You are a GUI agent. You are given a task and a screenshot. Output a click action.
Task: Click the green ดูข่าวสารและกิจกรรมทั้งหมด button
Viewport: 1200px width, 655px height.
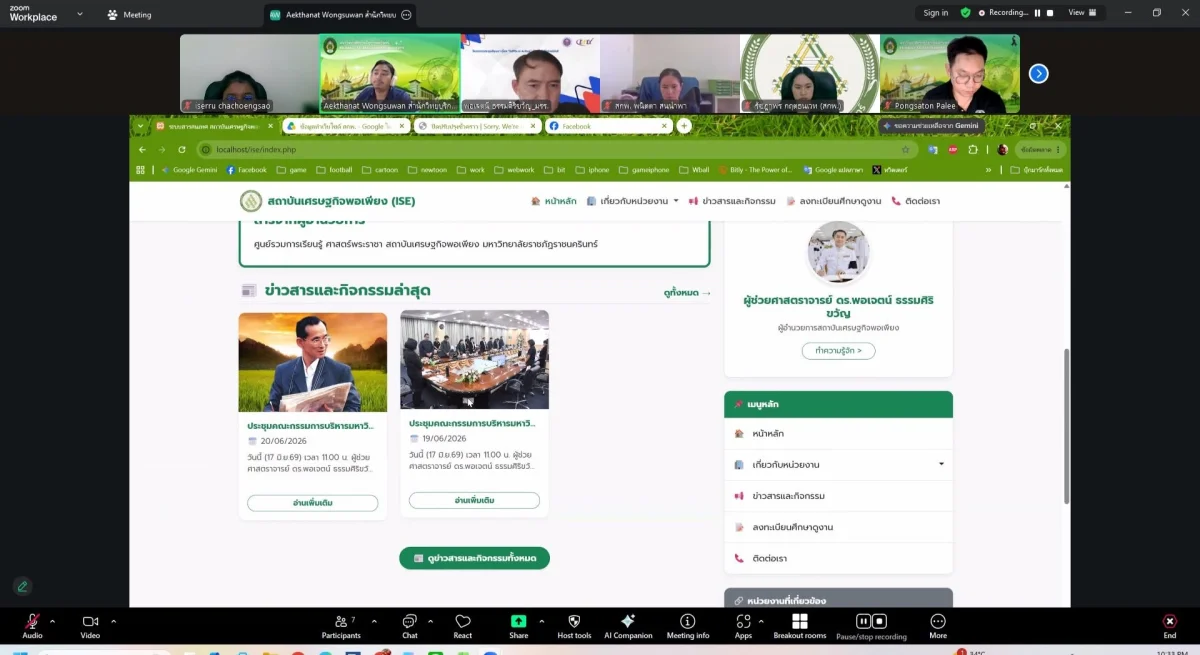tap(474, 558)
